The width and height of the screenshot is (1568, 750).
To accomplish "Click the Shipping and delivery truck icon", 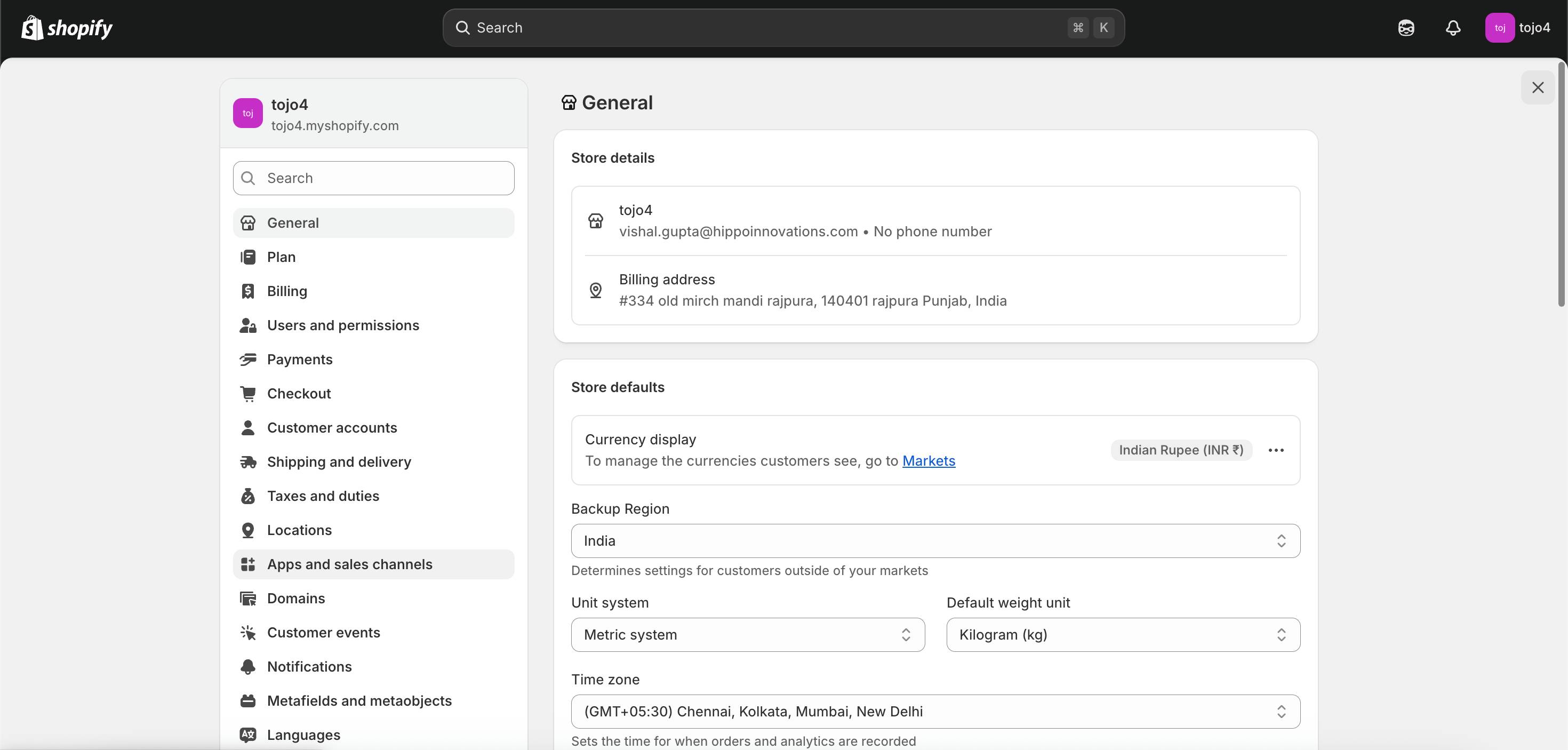I will [248, 462].
